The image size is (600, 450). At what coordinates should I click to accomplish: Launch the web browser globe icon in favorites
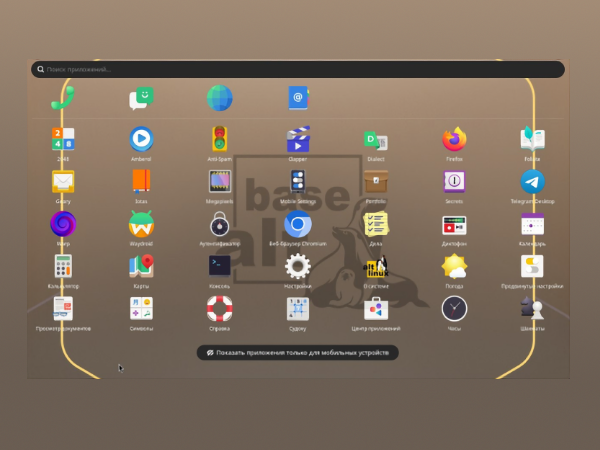(219, 98)
